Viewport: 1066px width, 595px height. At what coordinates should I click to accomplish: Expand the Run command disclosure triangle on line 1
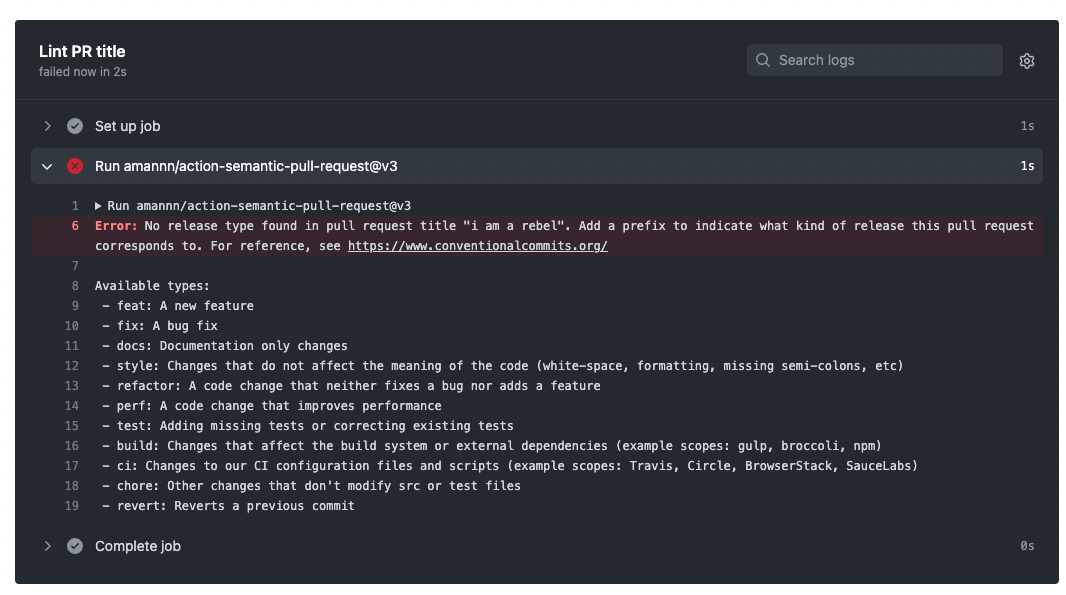pos(99,206)
